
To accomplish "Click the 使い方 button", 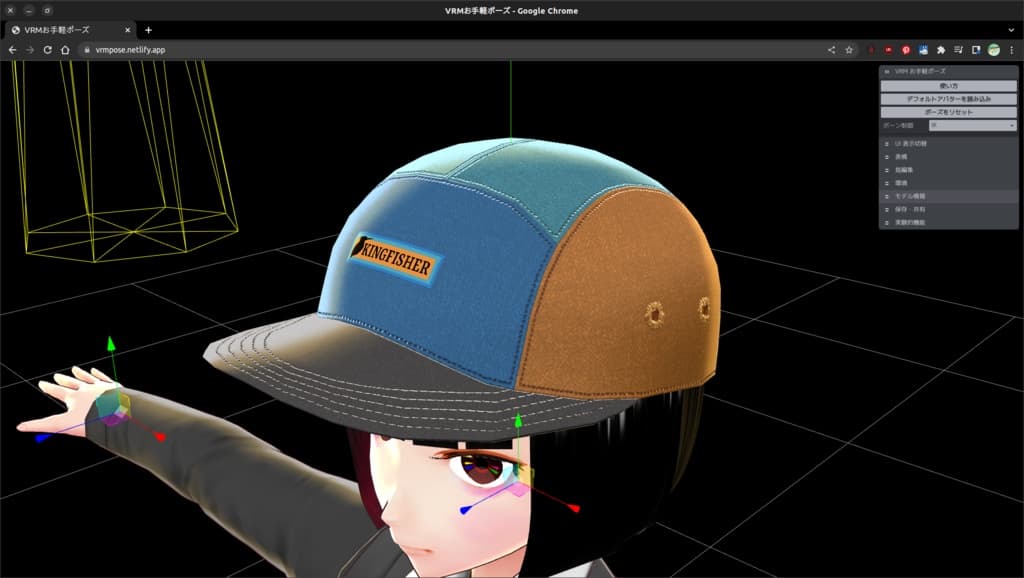I will point(948,86).
